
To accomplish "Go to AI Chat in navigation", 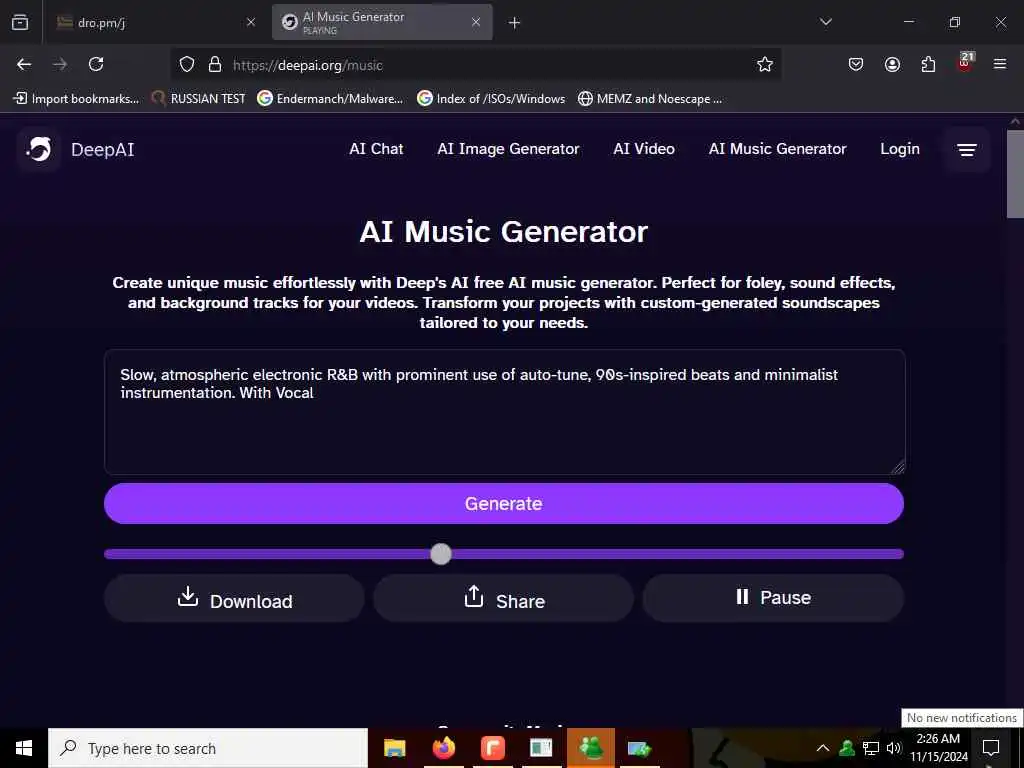I will [x=376, y=149].
